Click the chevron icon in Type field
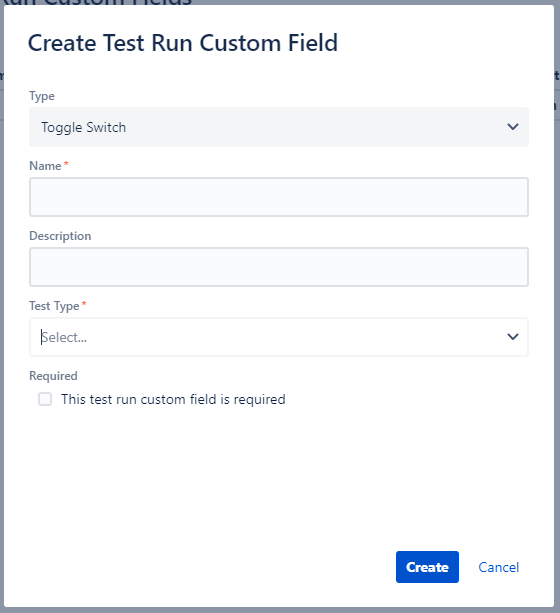 tap(513, 127)
